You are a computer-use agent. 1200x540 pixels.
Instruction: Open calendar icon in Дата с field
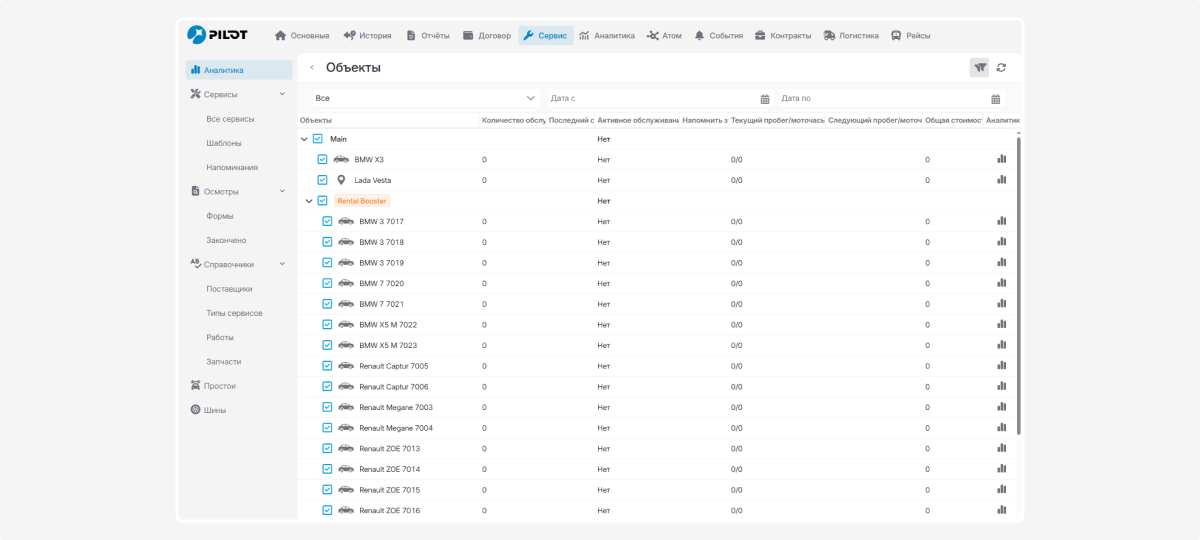(x=765, y=98)
